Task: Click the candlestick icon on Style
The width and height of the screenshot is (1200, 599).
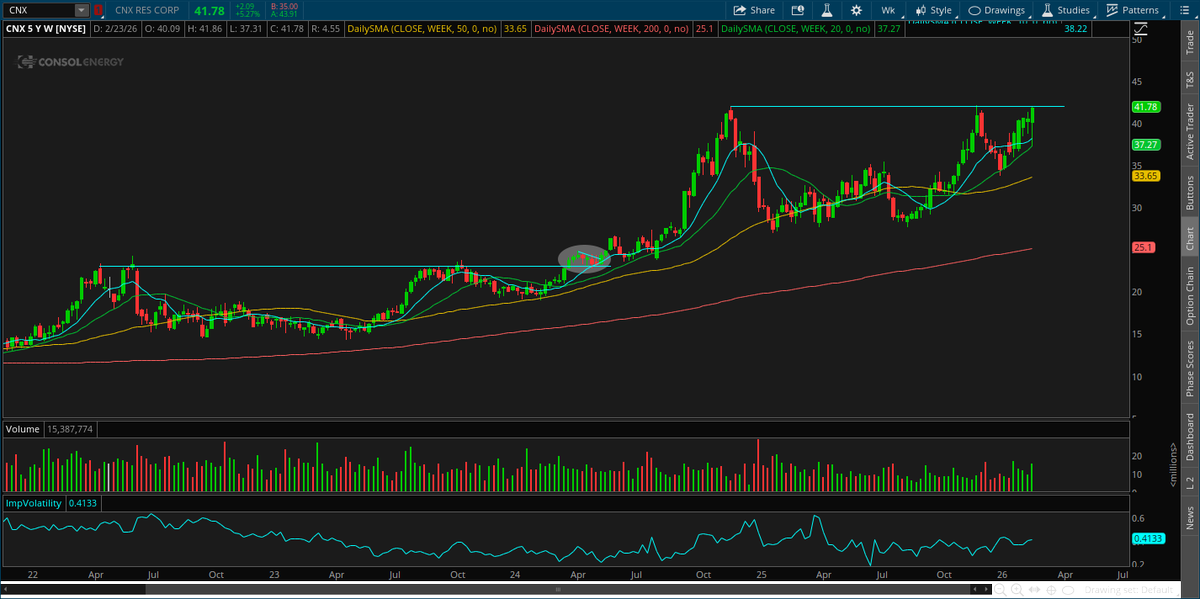Action: point(919,10)
